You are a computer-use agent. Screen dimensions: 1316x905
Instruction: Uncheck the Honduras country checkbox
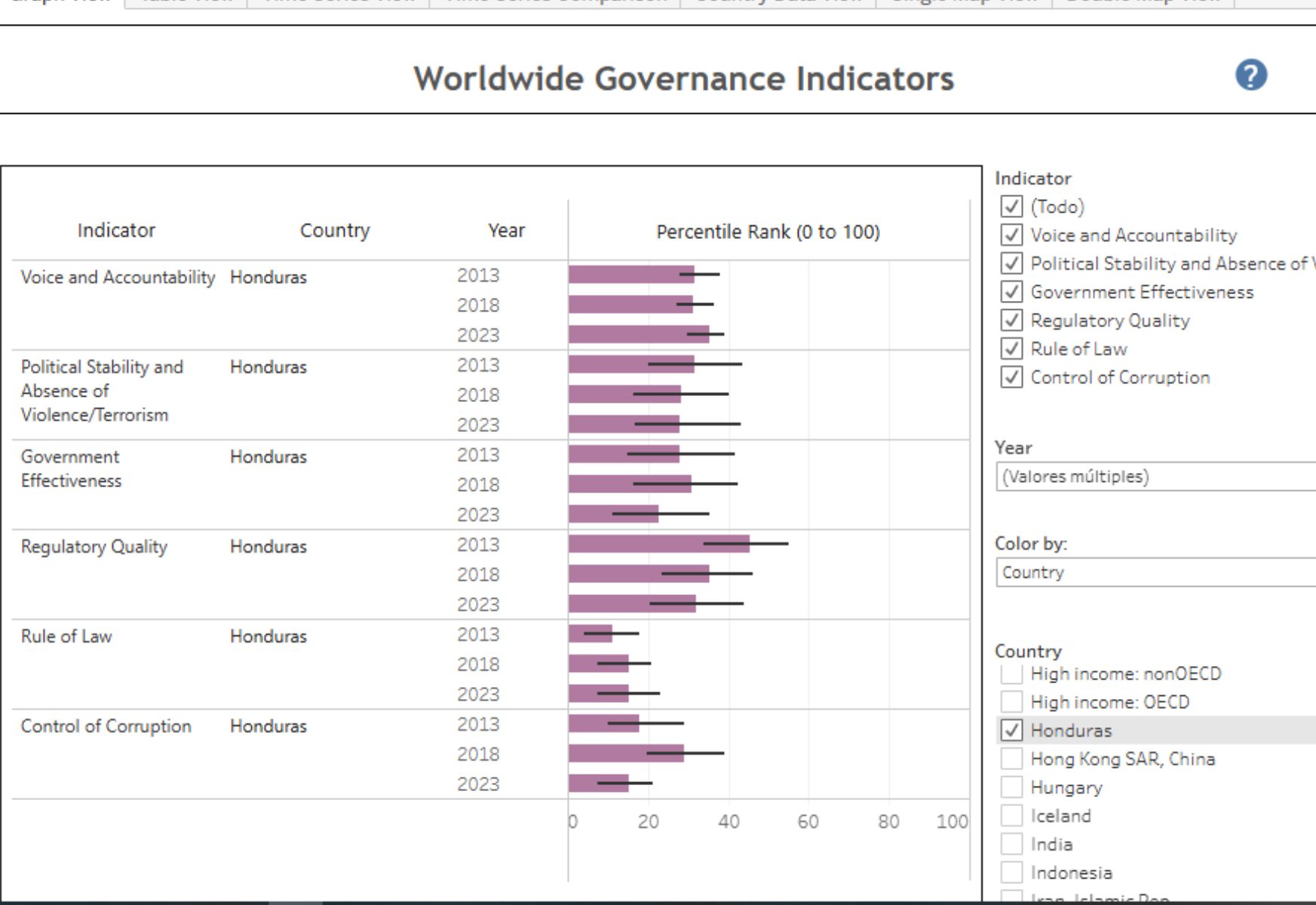coord(1011,730)
